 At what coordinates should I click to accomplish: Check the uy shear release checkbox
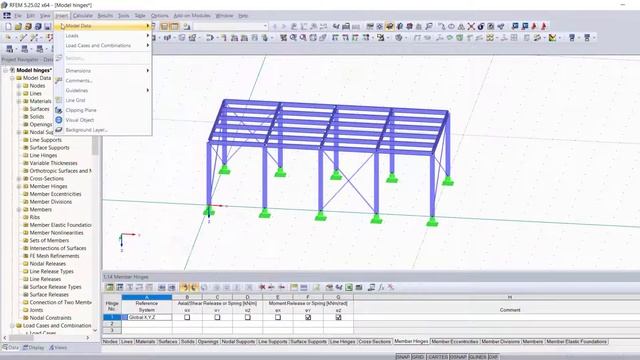[x=218, y=317]
